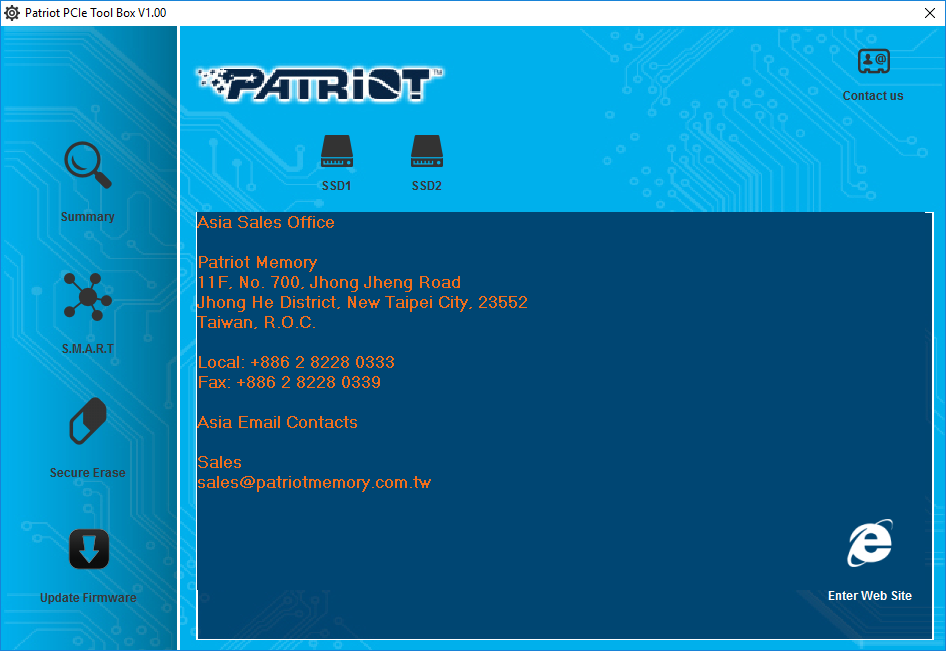Click the 'Jhong He District, New Taipei City' line

pyautogui.click(x=363, y=302)
